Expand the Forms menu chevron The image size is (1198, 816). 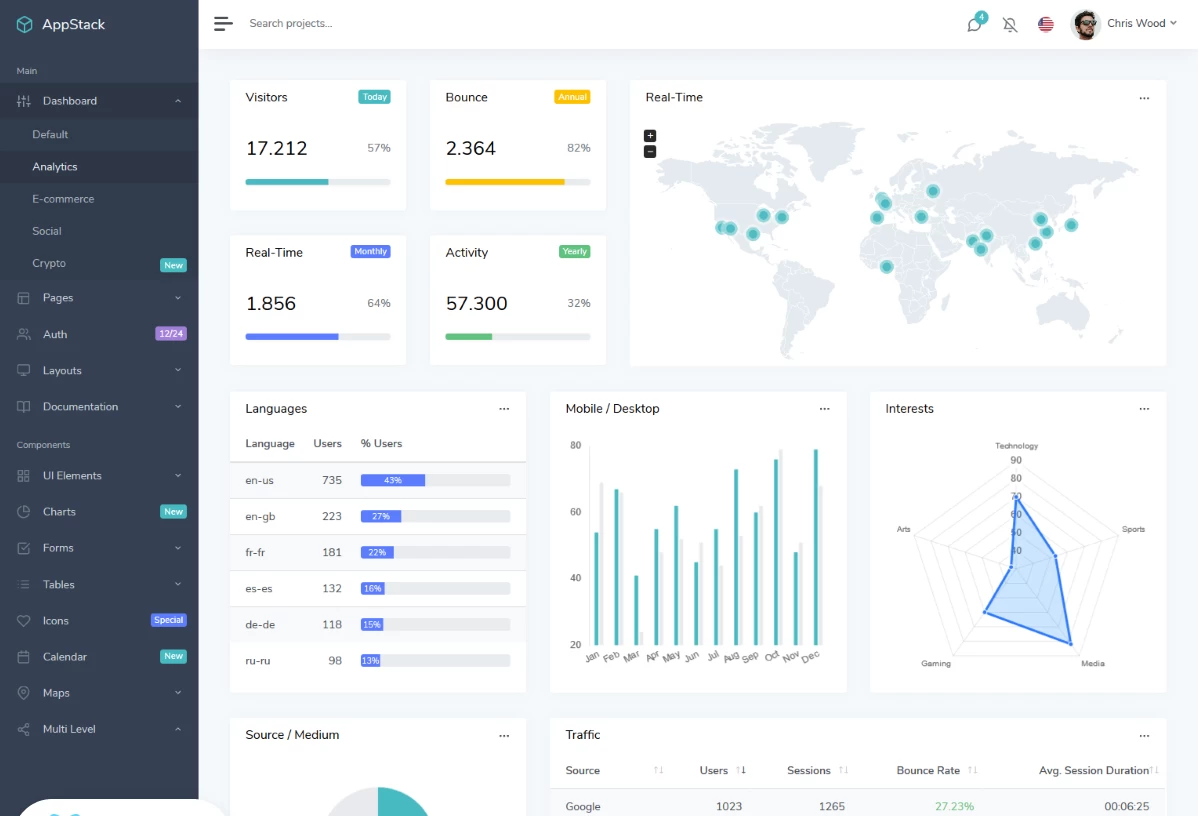pyautogui.click(x=178, y=548)
